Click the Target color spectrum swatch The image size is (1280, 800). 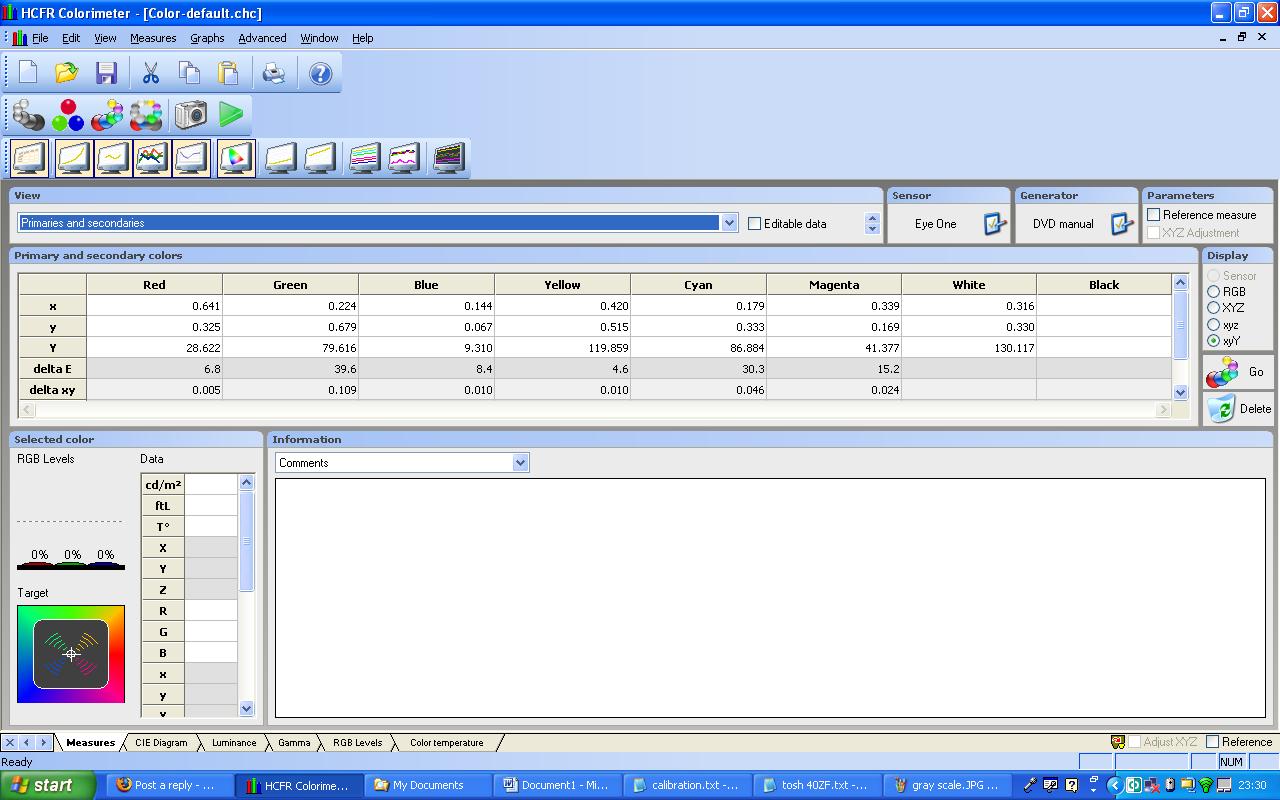click(x=71, y=654)
